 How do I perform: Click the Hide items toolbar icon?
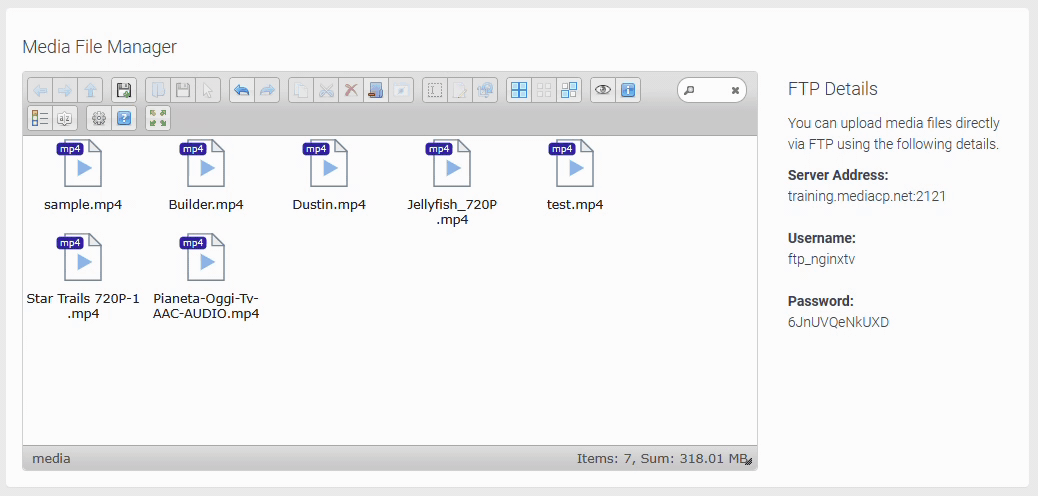(401, 90)
